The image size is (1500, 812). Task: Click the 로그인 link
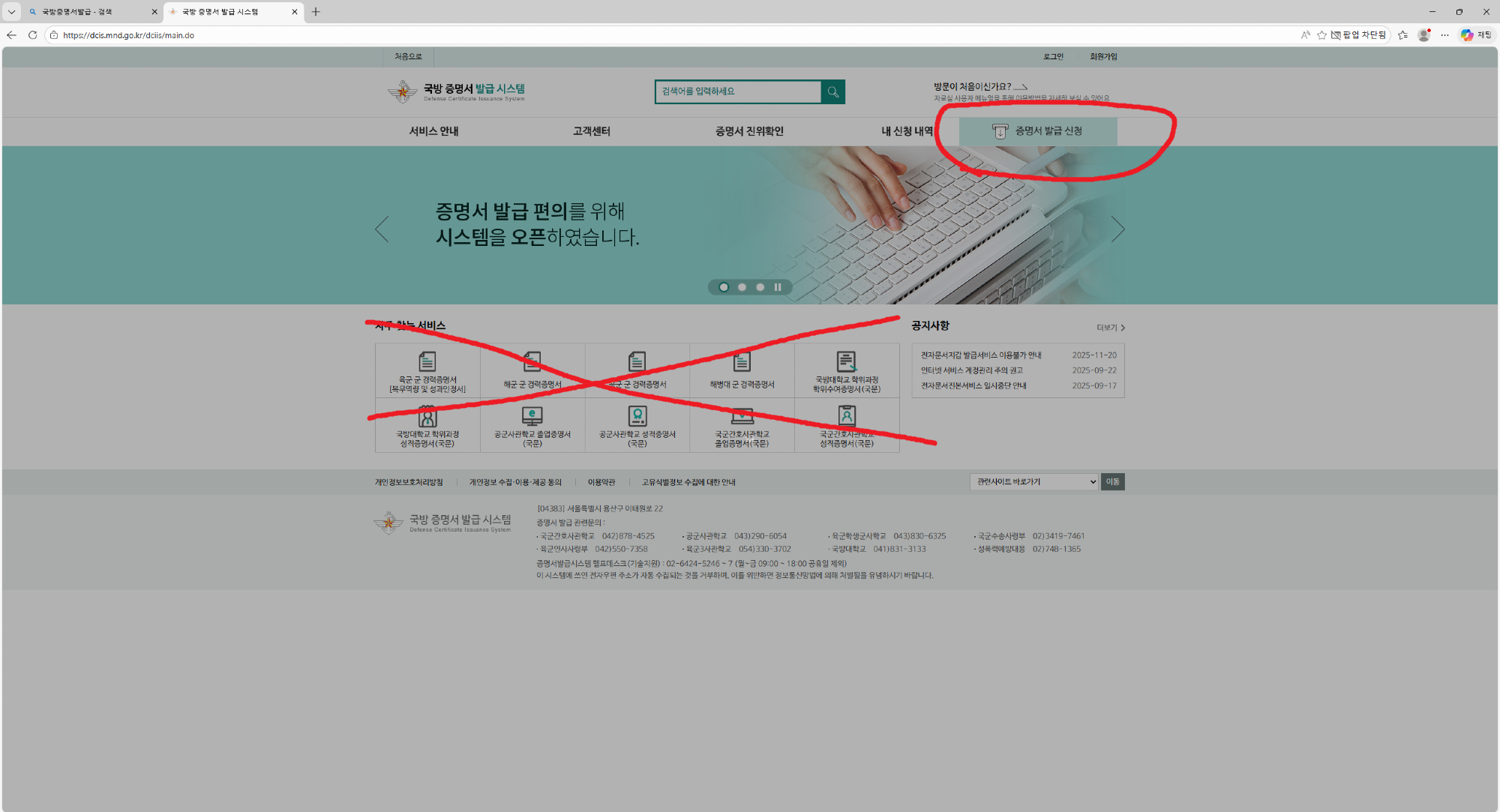(1053, 57)
